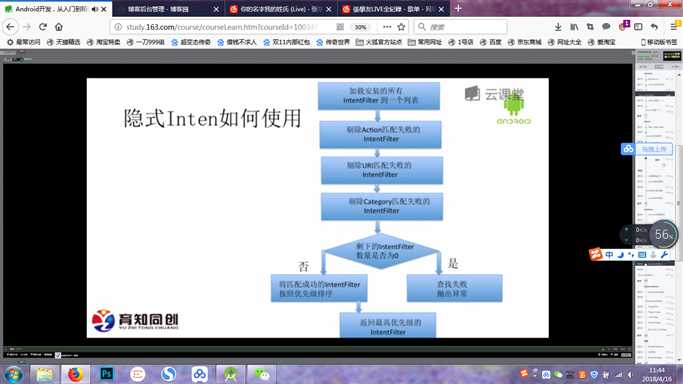Click the system tray volume icon
683x384 pixels.
tap(630, 374)
